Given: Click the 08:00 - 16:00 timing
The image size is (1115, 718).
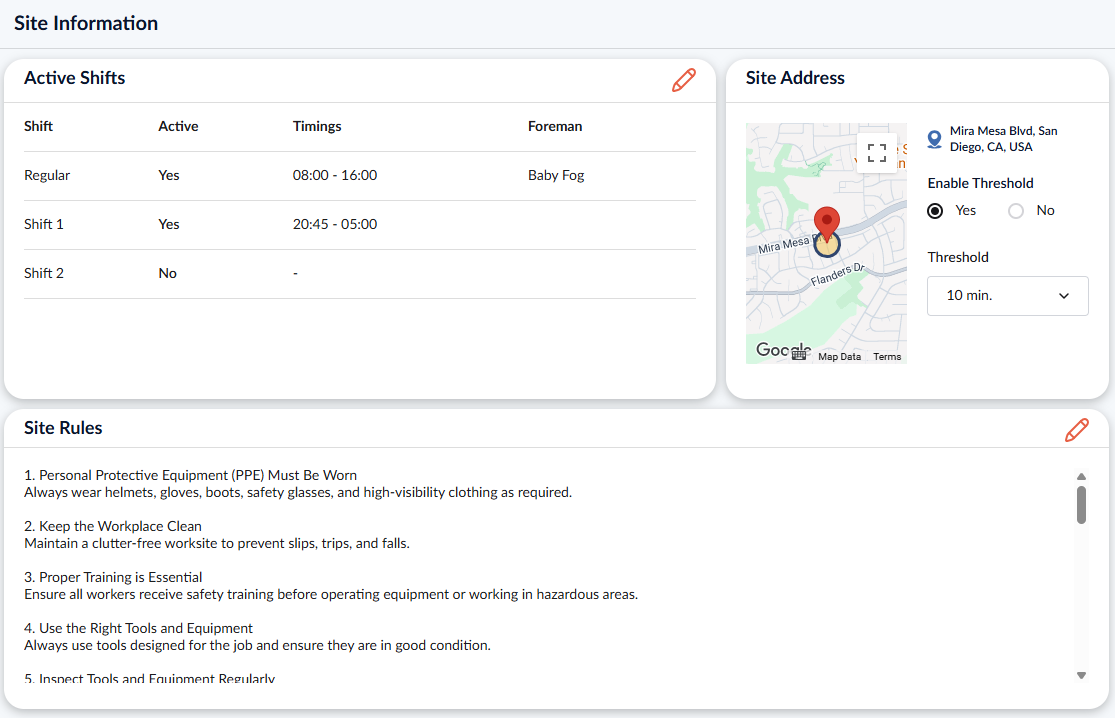Looking at the screenshot, I should point(335,176).
